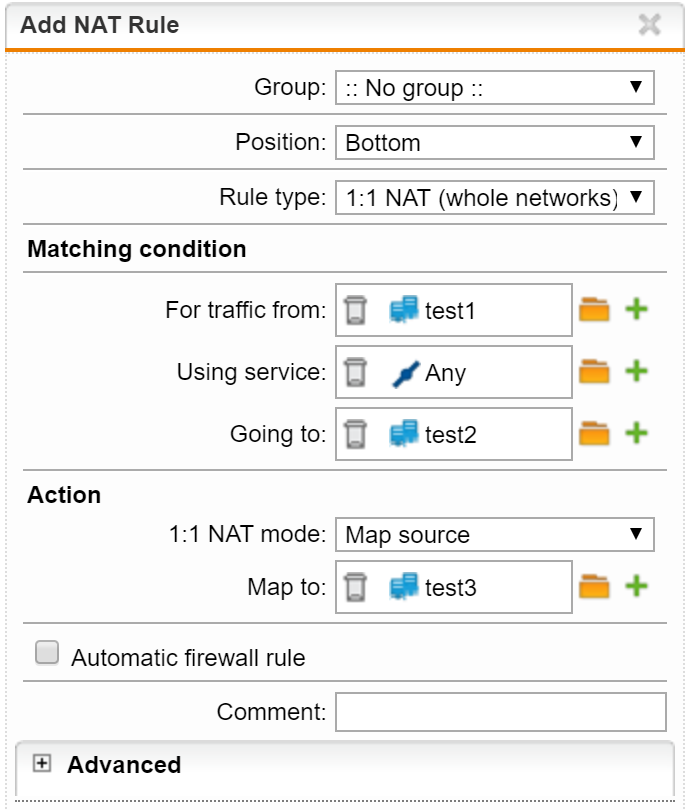685x810 pixels.
Task: Open the Group dropdown
Action: pos(494,88)
